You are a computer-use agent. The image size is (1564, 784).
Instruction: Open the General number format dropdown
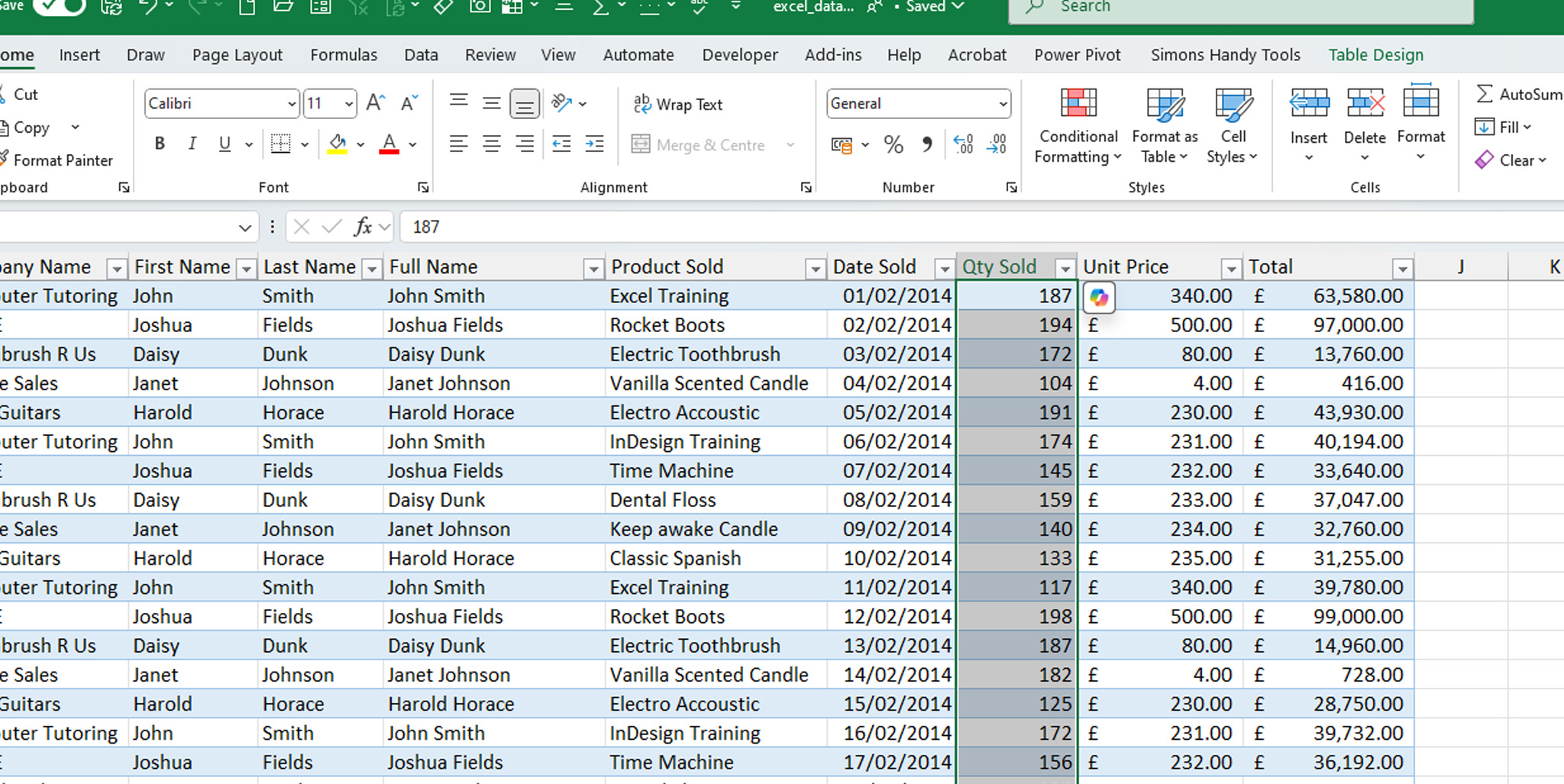(x=1003, y=104)
